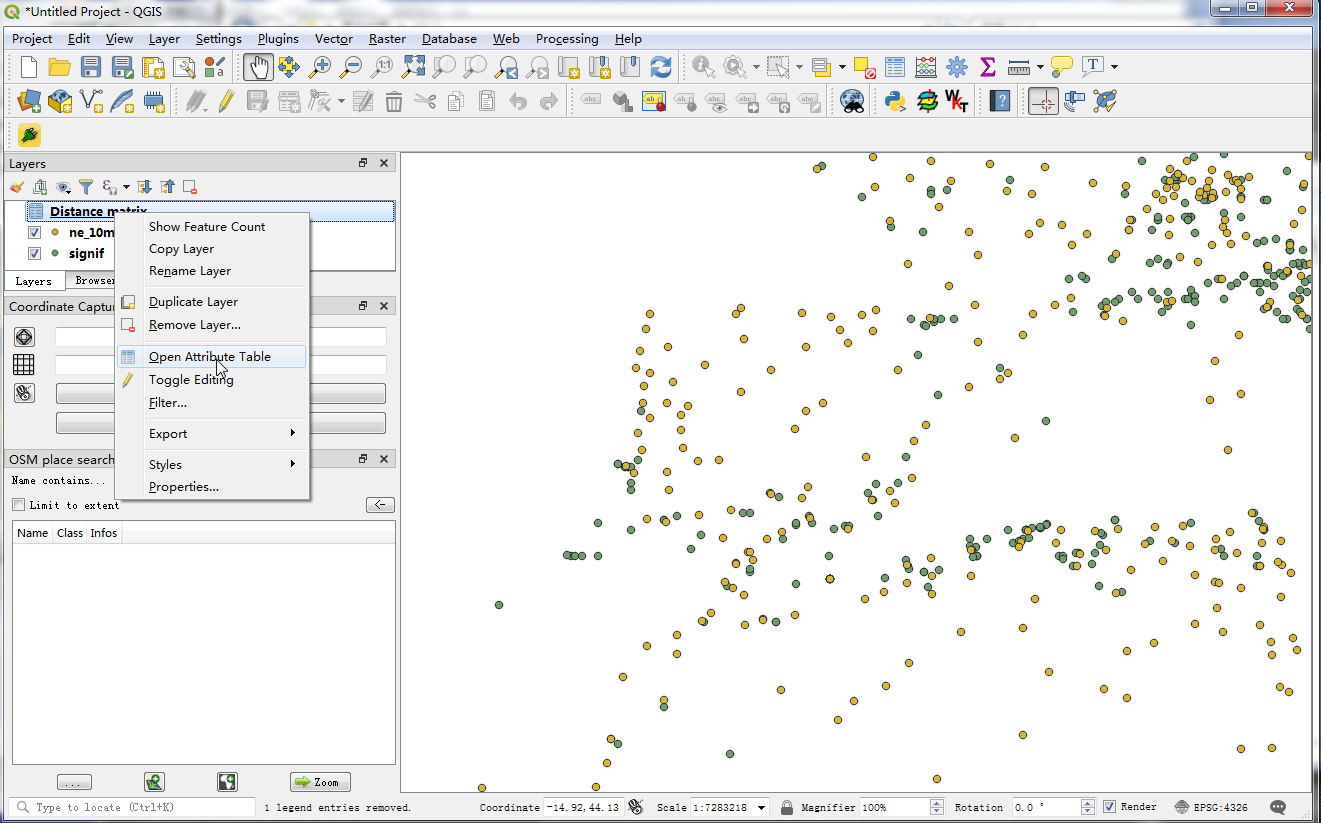Expand the Text Annotation dropdown arrow

coord(1114,67)
